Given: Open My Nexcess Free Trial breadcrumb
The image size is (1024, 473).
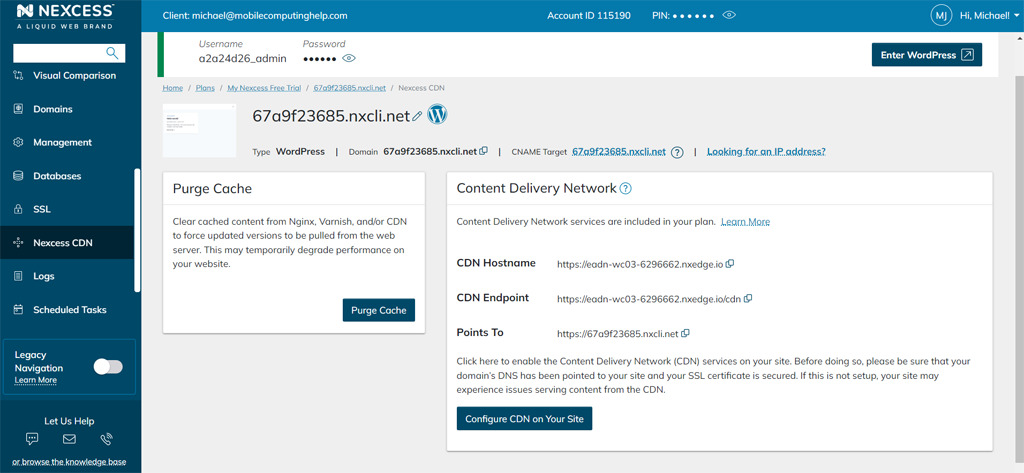Looking at the screenshot, I should 264,88.
